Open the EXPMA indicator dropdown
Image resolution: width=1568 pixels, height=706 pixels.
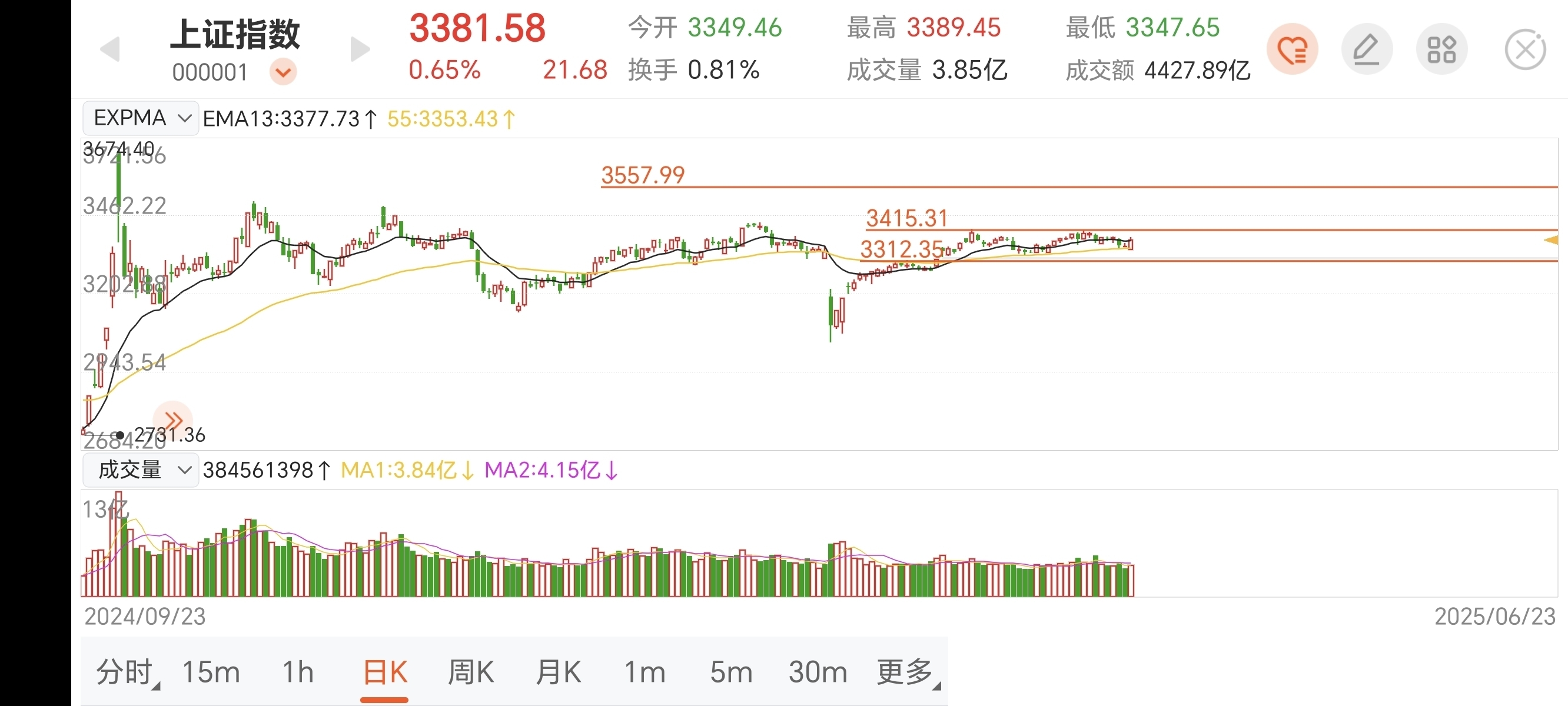(141, 118)
